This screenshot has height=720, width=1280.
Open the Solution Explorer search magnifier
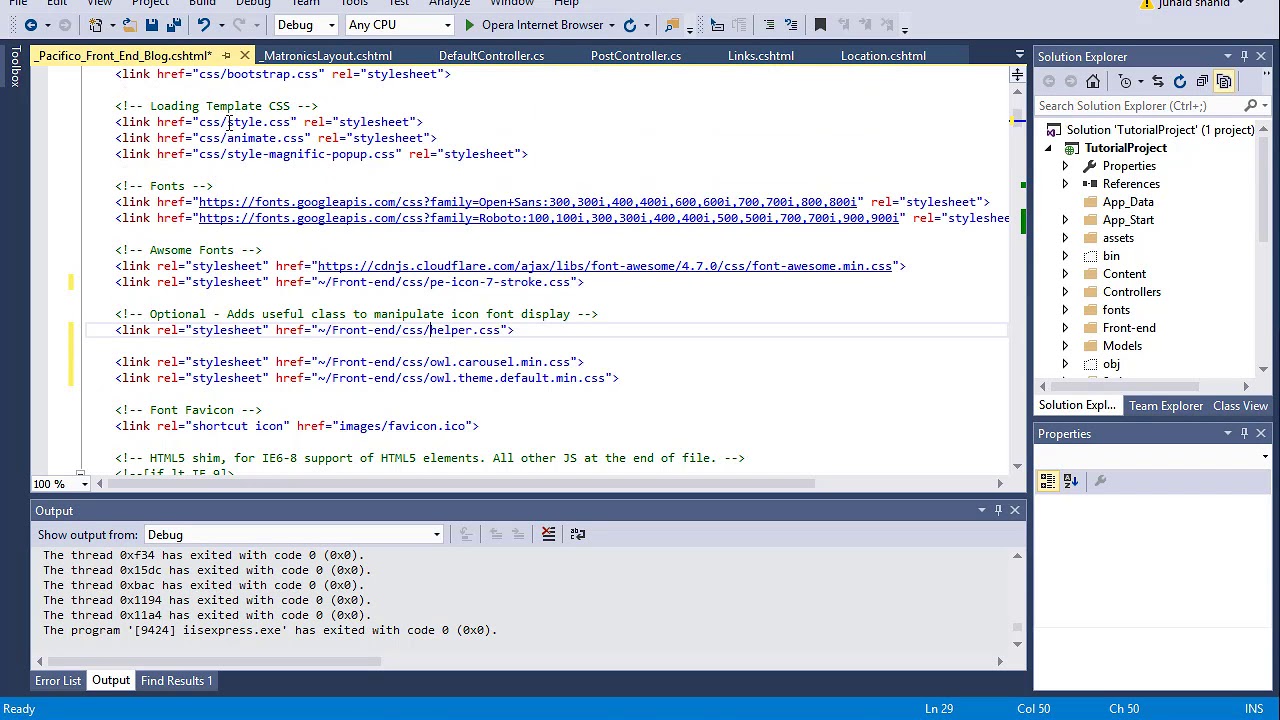pyautogui.click(x=1250, y=105)
